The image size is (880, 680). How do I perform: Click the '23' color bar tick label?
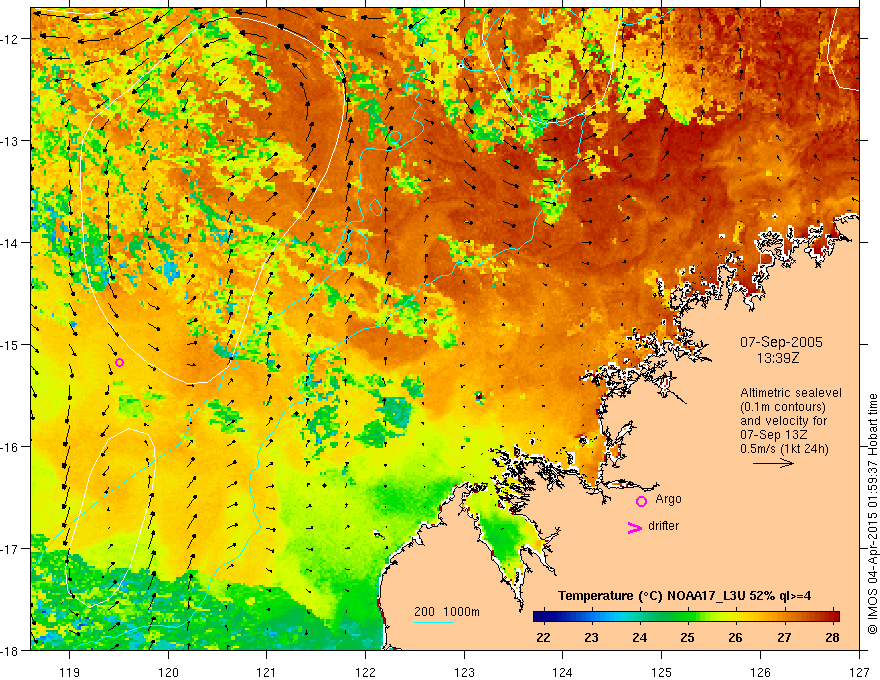(592, 637)
